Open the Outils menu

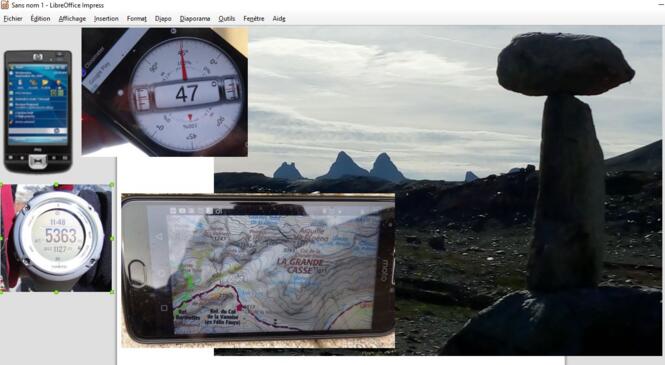coord(226,19)
